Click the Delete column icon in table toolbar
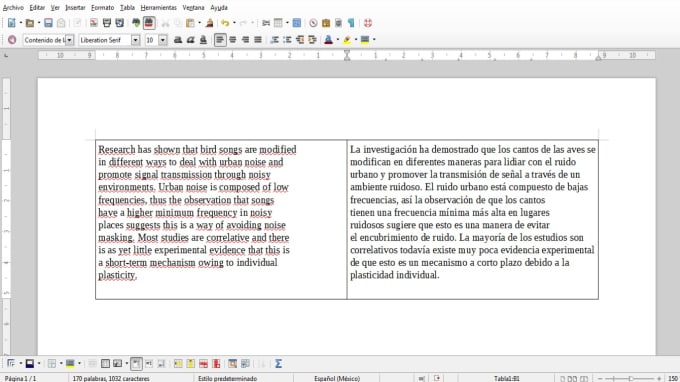680x382 pixels. pyautogui.click(x=216, y=363)
